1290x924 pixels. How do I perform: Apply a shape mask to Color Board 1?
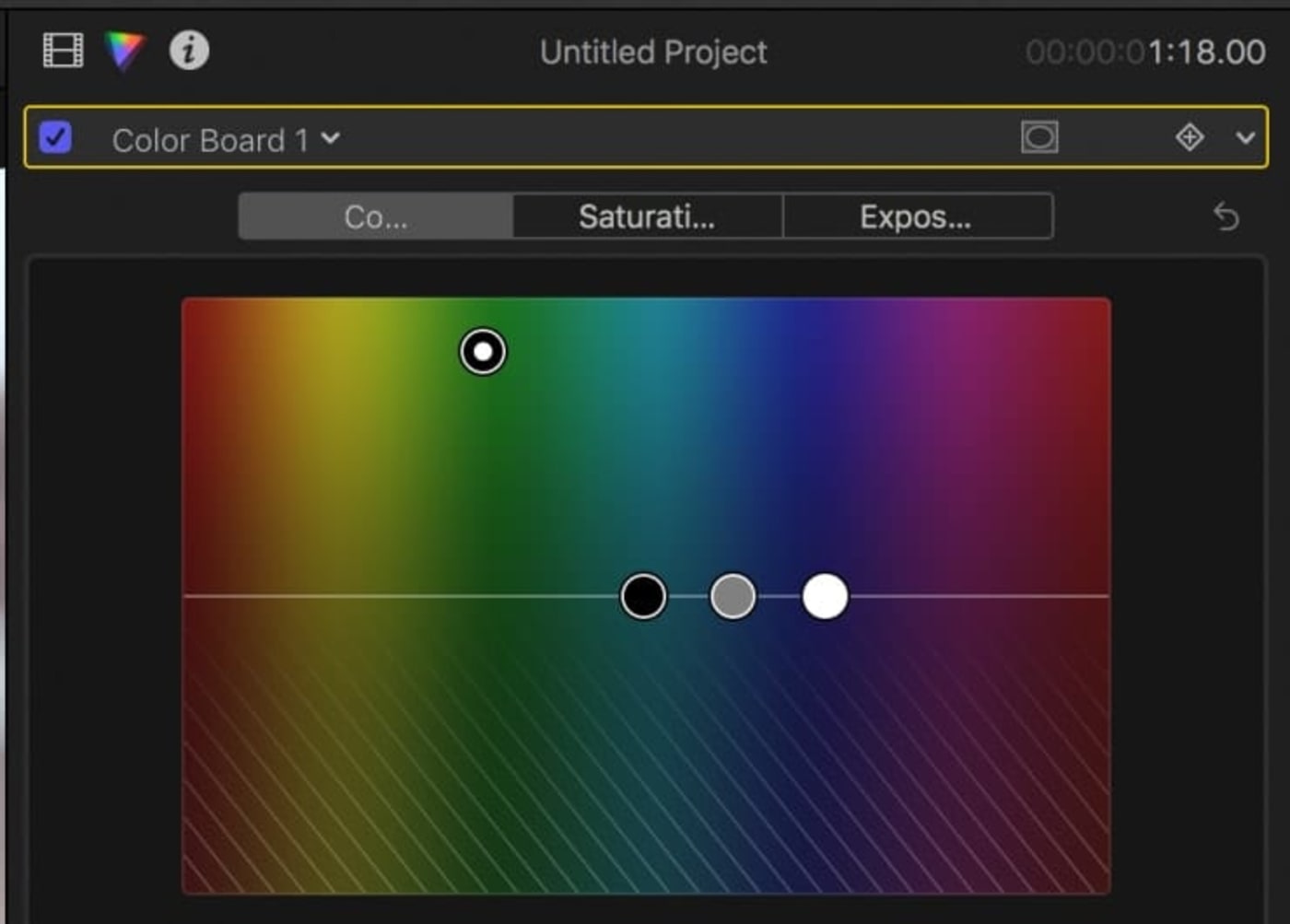click(x=1039, y=138)
